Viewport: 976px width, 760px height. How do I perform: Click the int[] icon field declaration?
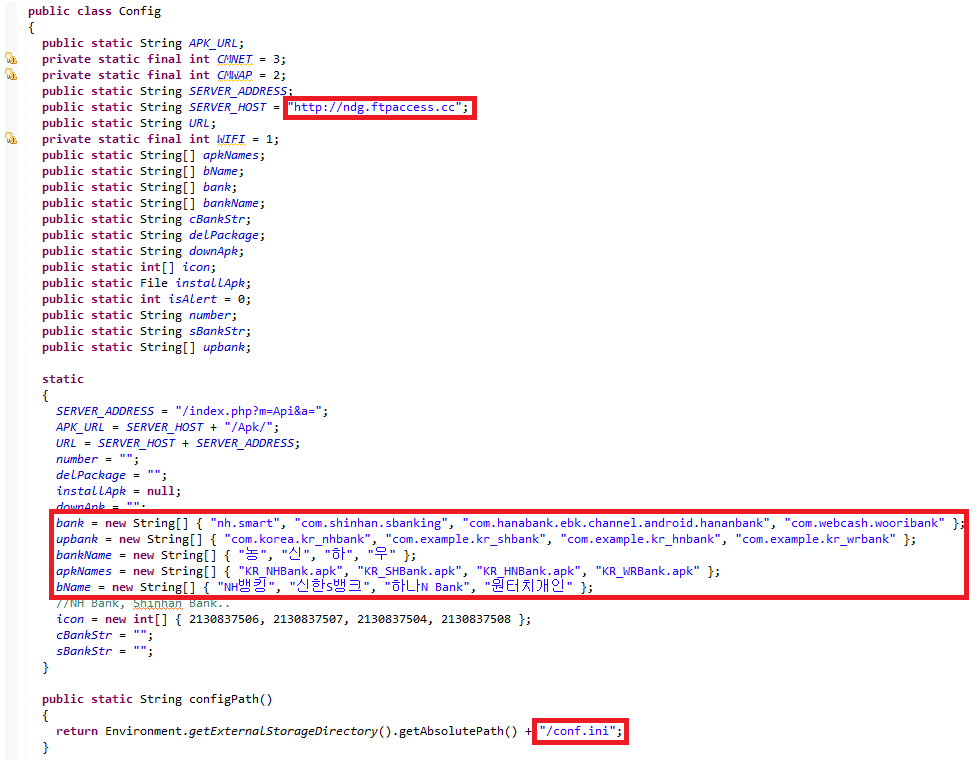129,267
